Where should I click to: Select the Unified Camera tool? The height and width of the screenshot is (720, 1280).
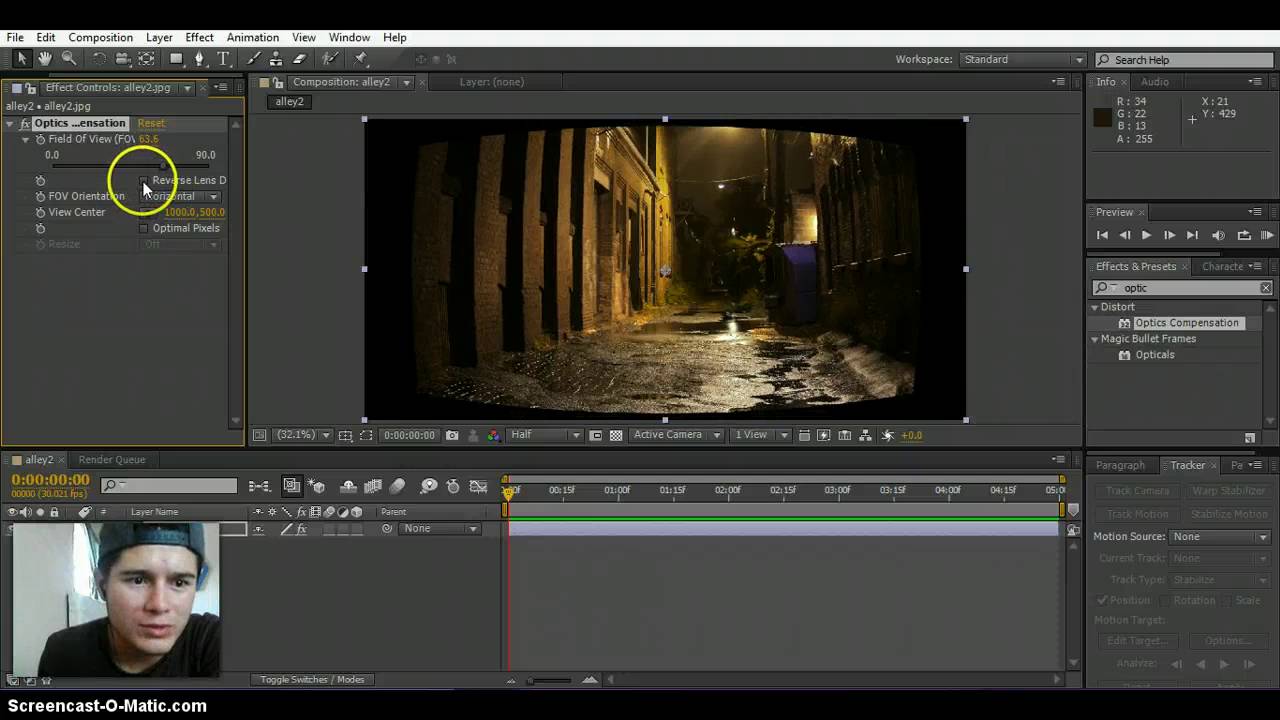coord(122,59)
